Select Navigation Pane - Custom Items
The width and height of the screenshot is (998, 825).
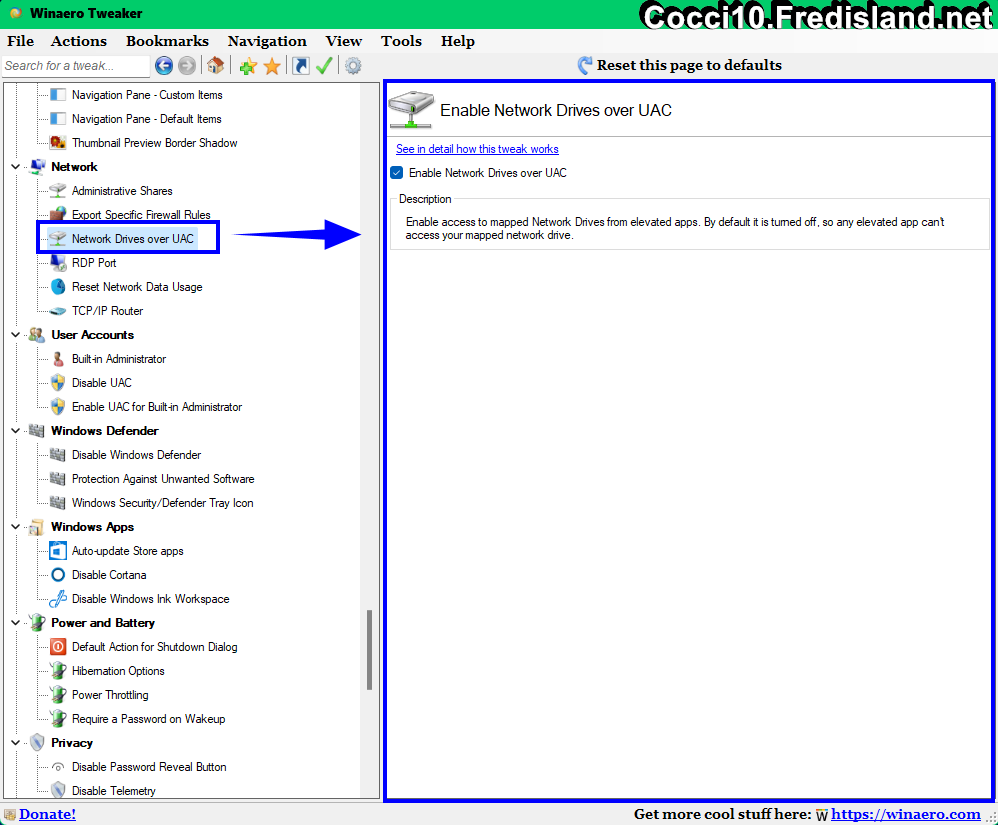coord(147,95)
